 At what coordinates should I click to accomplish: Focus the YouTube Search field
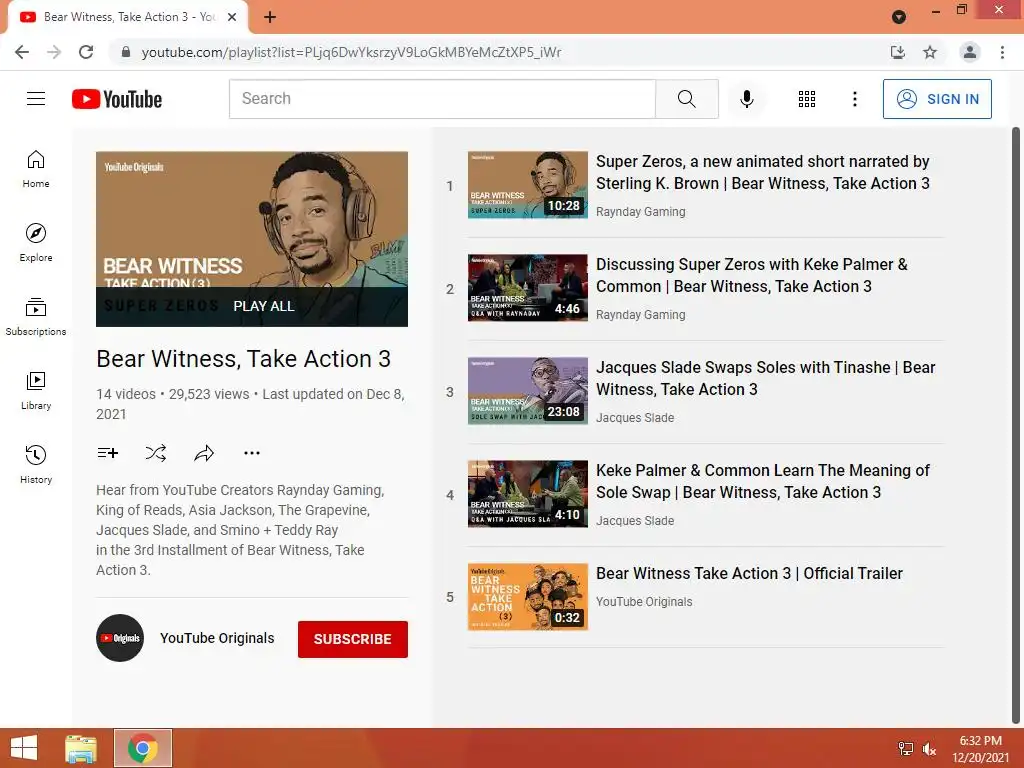point(442,99)
